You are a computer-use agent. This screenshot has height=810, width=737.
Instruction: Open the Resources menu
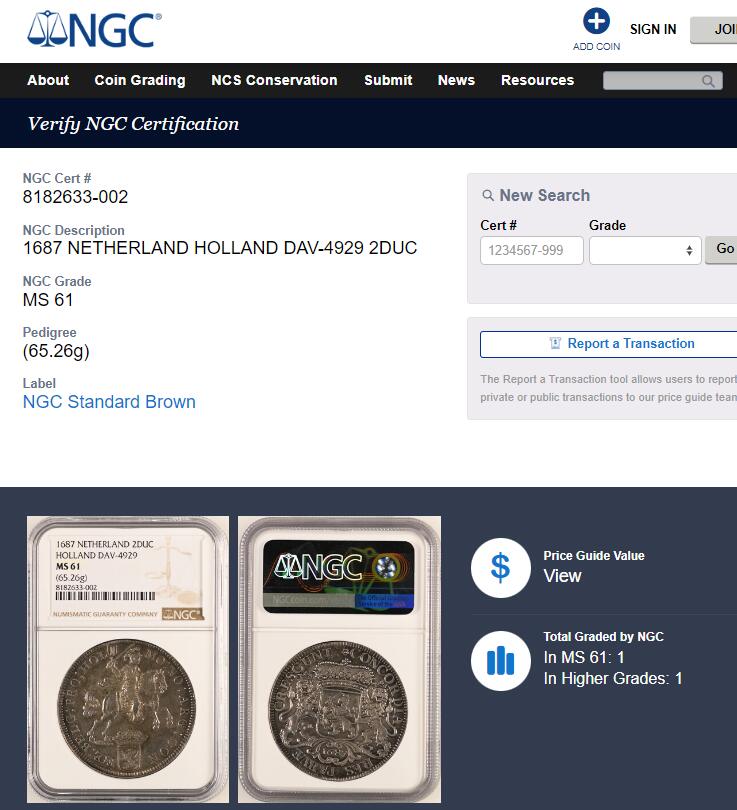(537, 80)
